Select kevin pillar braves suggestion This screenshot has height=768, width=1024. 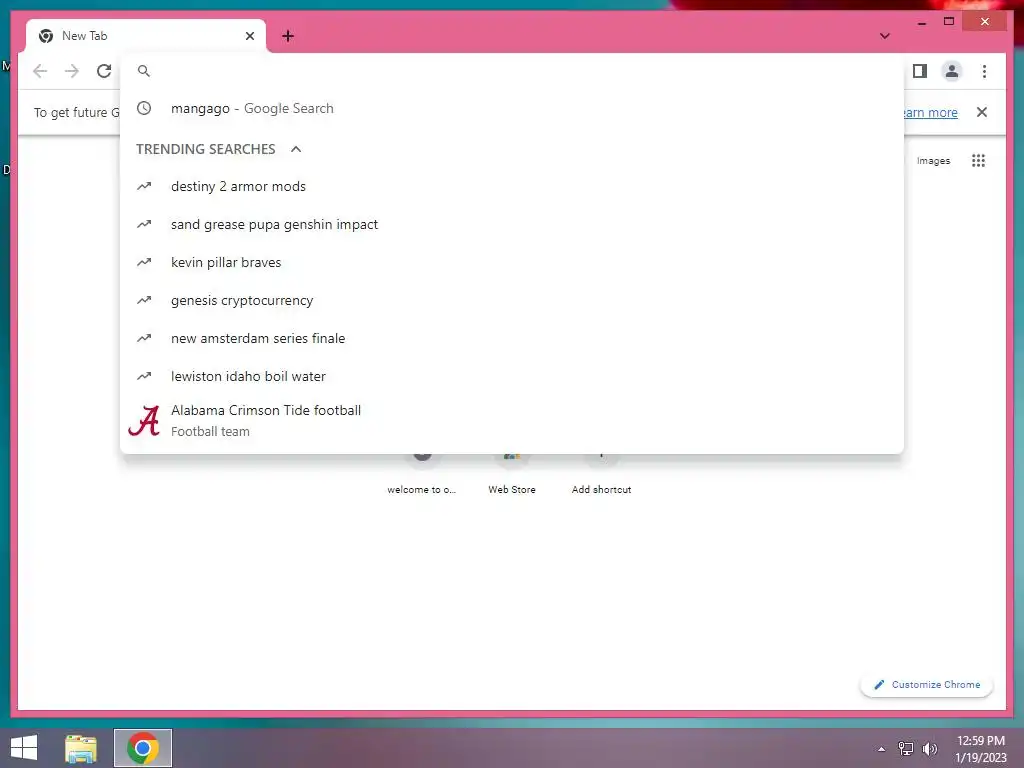pyautogui.click(x=512, y=263)
